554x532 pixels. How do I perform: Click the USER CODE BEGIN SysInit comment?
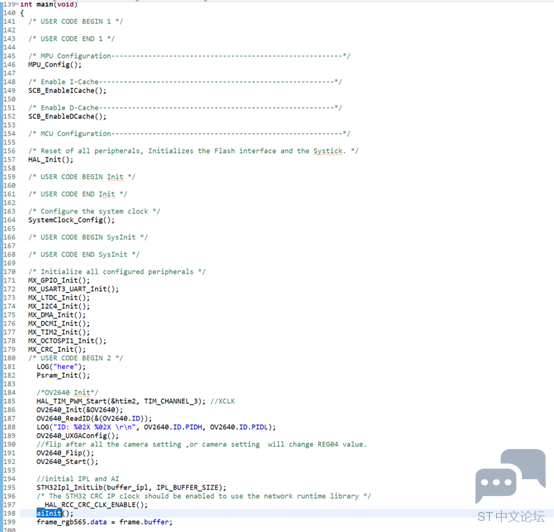point(88,237)
